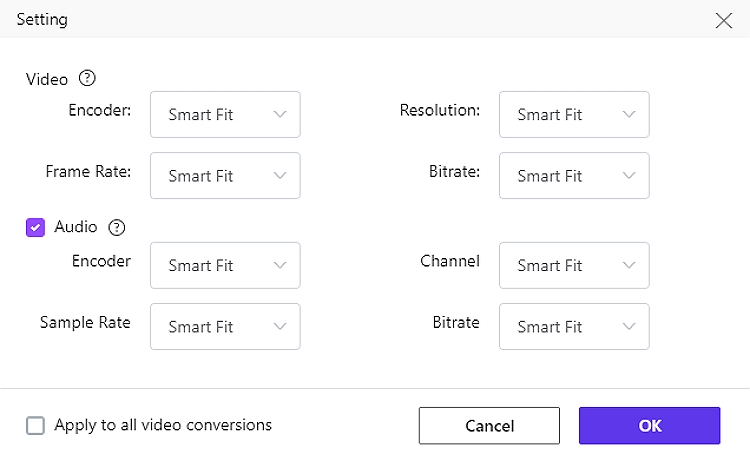Expand the Video Bitrate dropdown
This screenshot has width=750, height=461.
(x=574, y=176)
